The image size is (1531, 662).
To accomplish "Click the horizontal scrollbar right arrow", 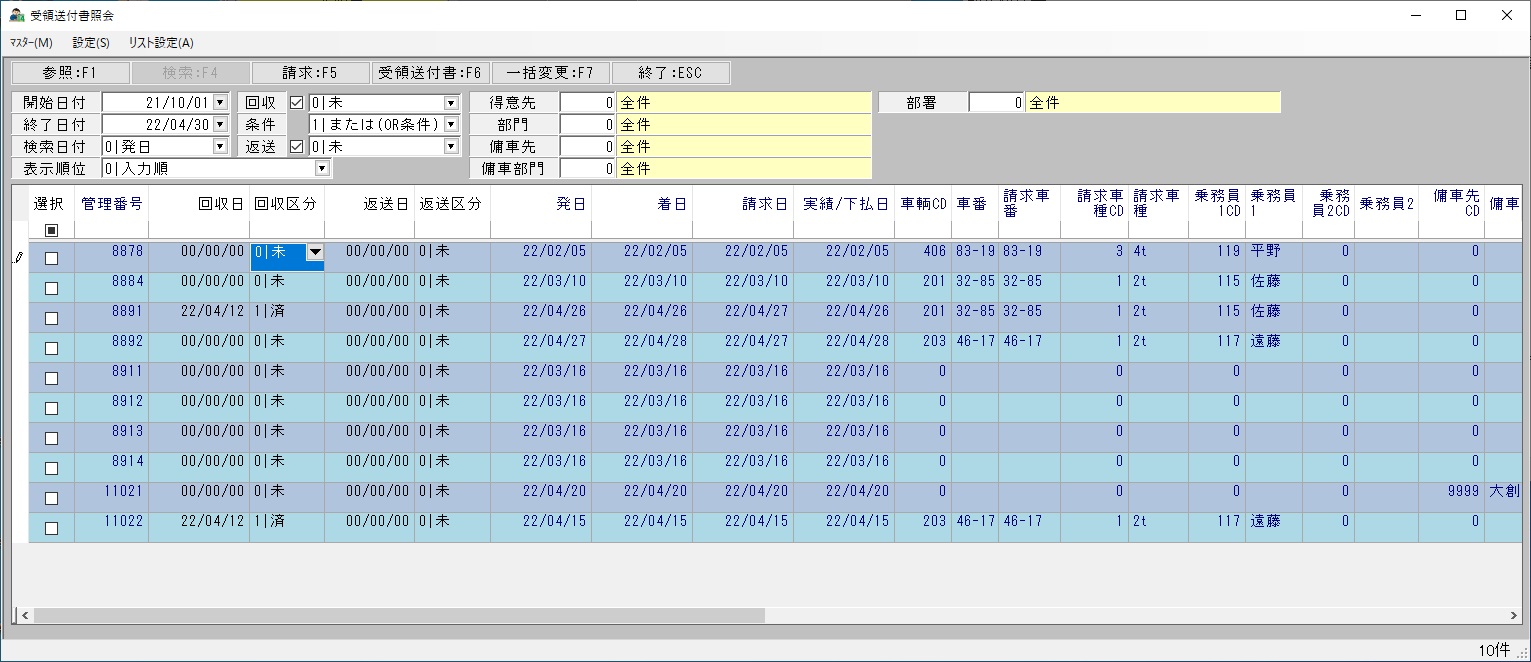I will tap(1514, 615).
